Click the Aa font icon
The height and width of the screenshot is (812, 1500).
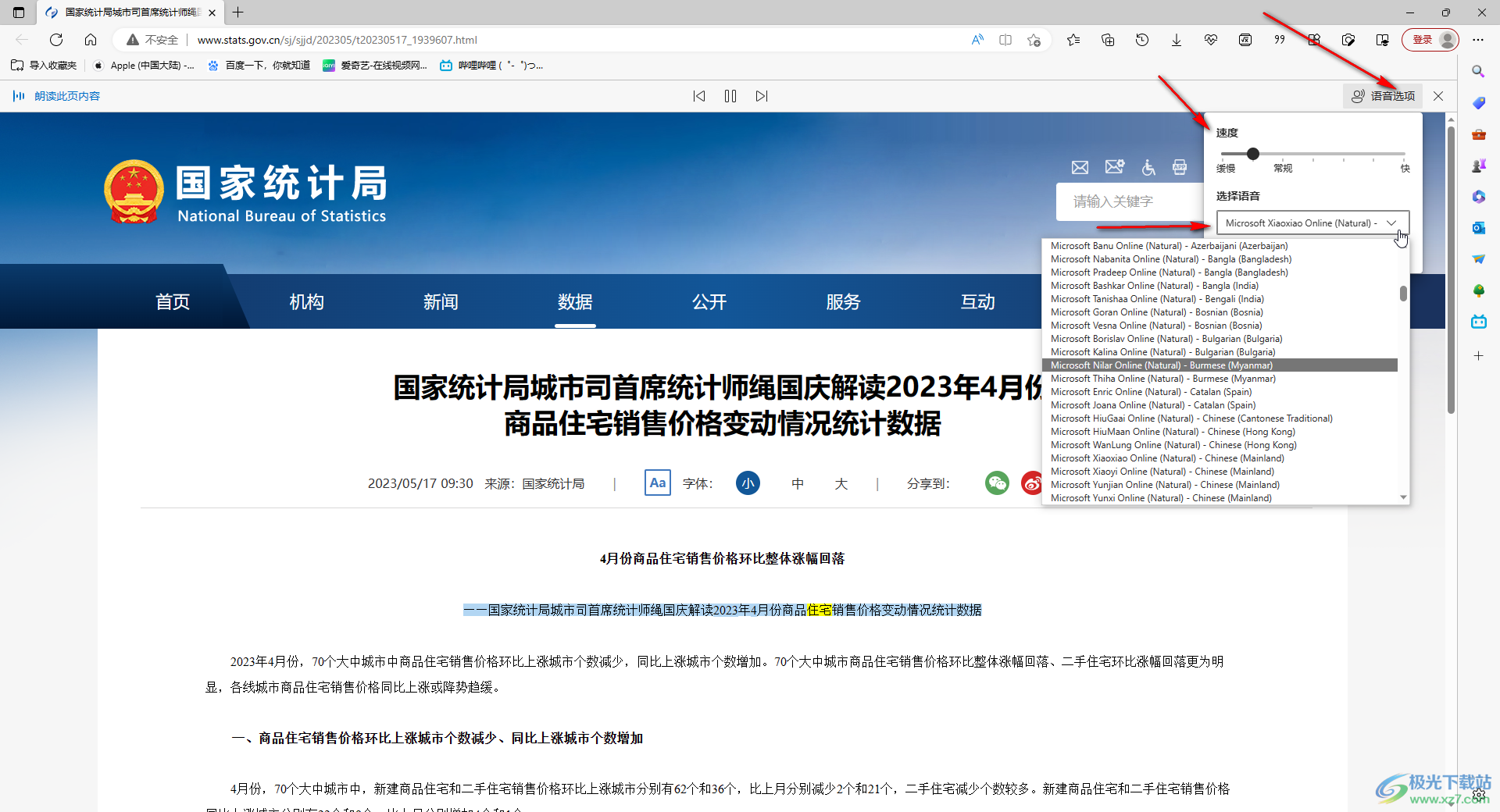pyautogui.click(x=658, y=483)
